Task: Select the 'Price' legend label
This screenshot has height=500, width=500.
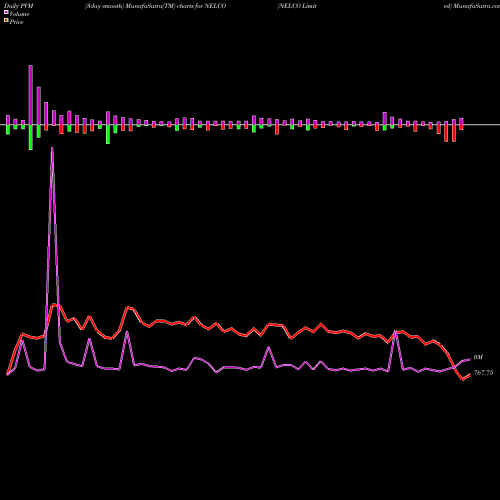Action: 16,22
